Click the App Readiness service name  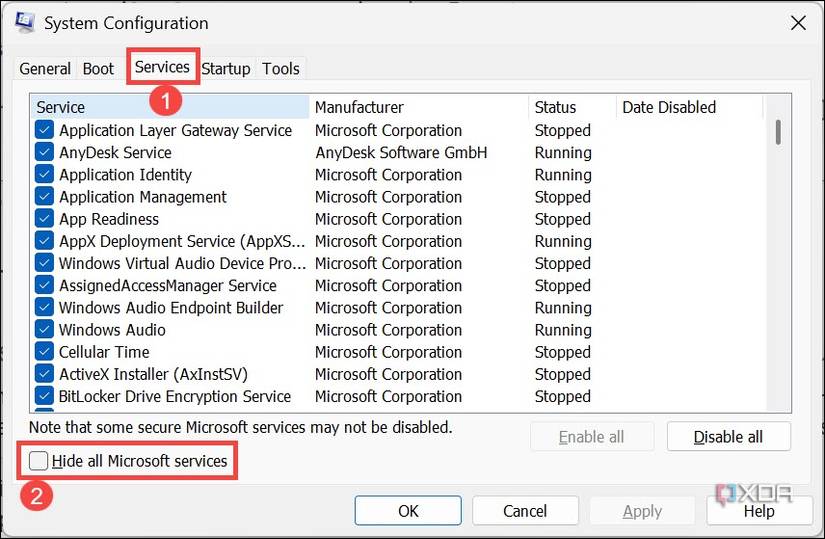point(109,218)
